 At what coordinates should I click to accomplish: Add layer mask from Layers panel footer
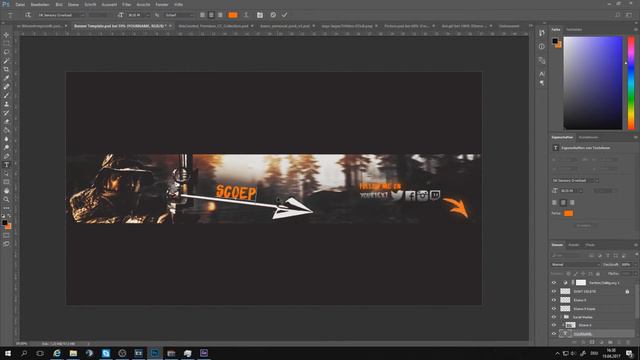pyautogui.click(x=592, y=342)
